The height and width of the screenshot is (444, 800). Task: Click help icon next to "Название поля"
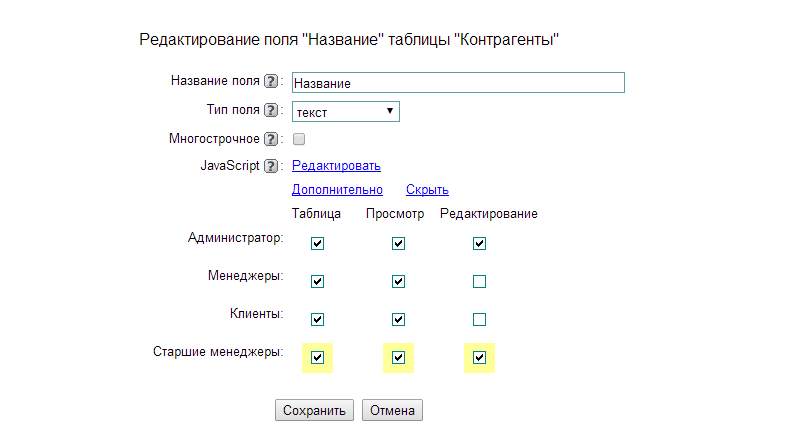[x=270, y=82]
